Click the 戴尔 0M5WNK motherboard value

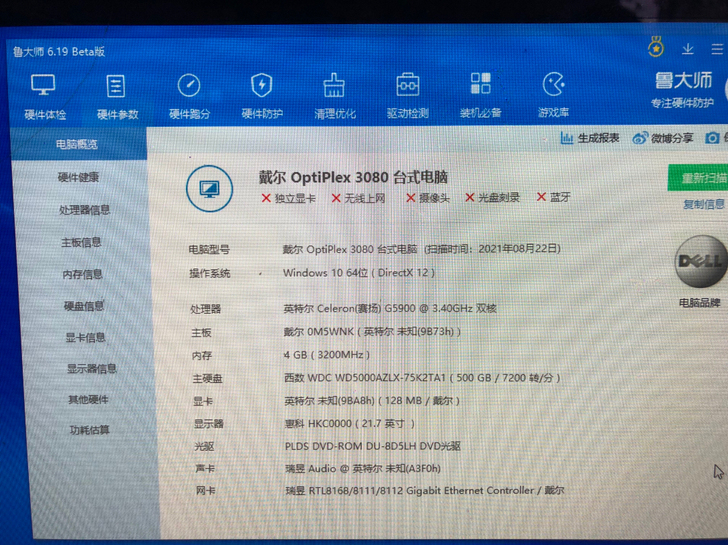[x=372, y=331]
